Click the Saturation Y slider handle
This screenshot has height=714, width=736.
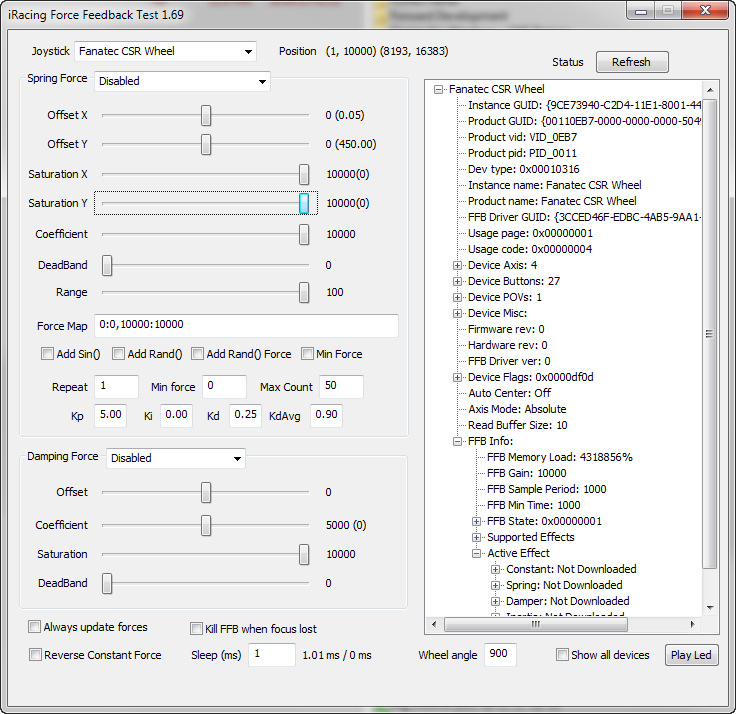click(304, 203)
